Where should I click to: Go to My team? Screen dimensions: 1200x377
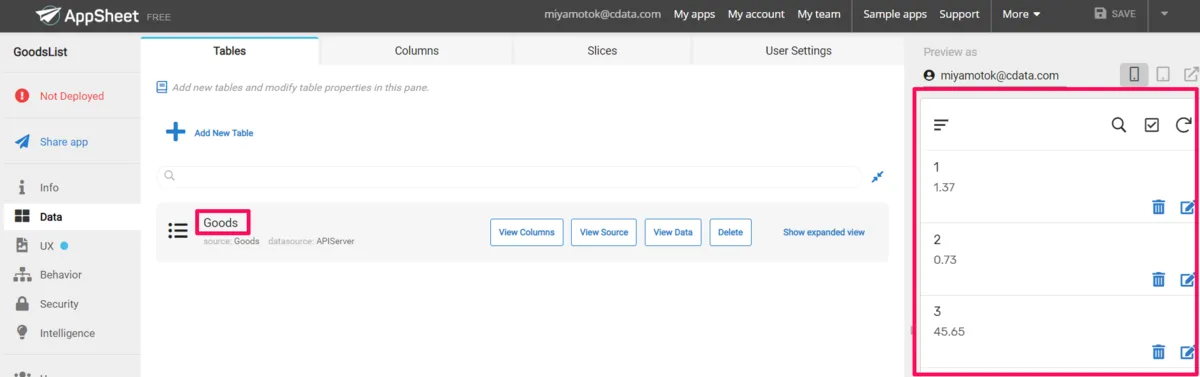point(819,14)
